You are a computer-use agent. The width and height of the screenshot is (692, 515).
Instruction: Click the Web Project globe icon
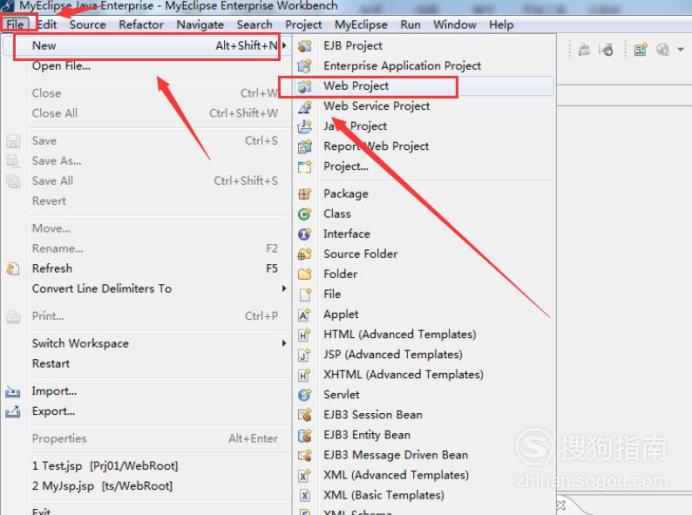click(x=305, y=86)
